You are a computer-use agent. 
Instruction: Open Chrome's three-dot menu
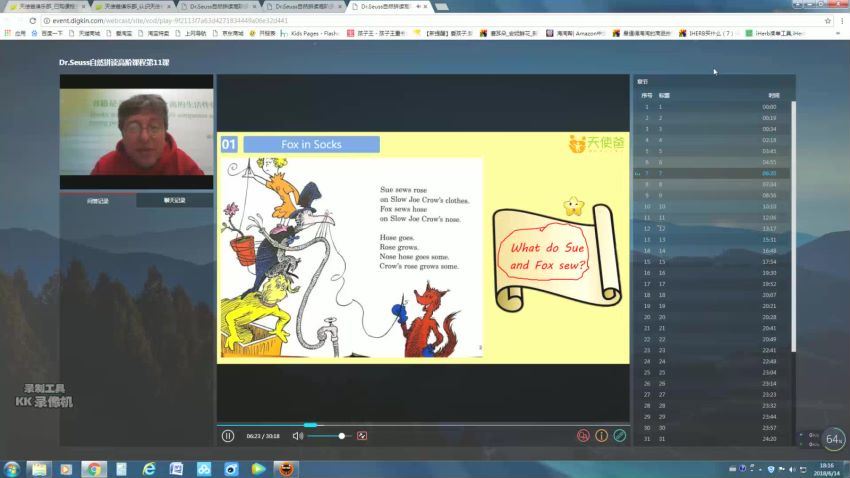[842, 21]
